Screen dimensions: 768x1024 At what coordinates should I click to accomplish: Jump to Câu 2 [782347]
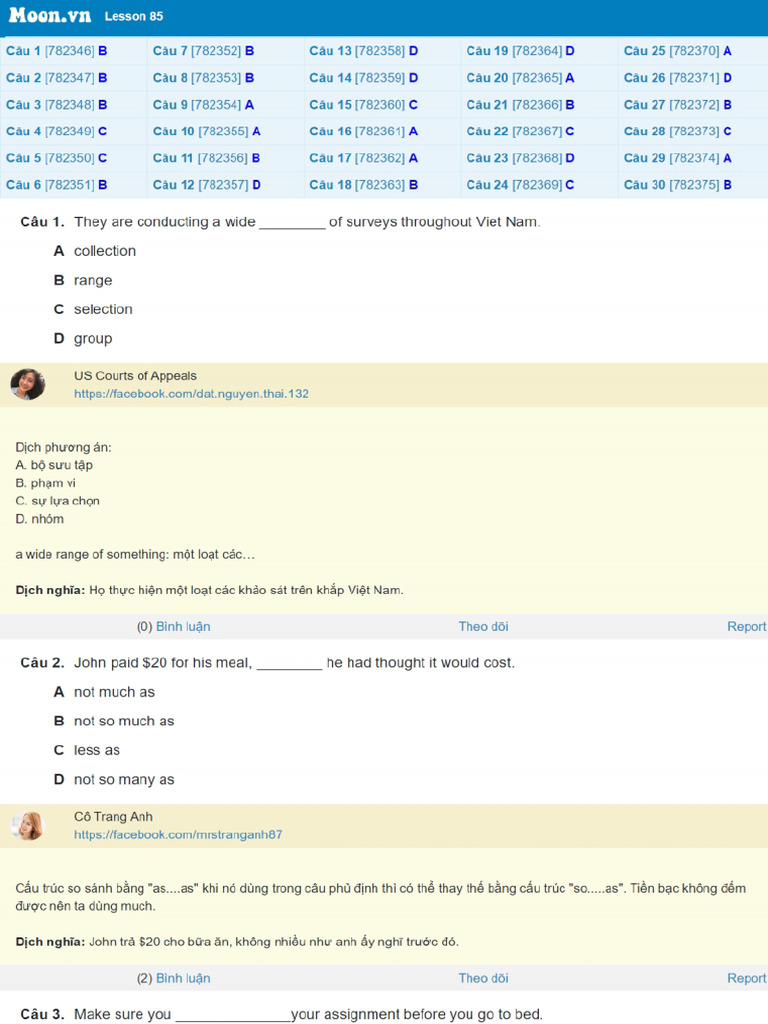pyautogui.click(x=56, y=78)
